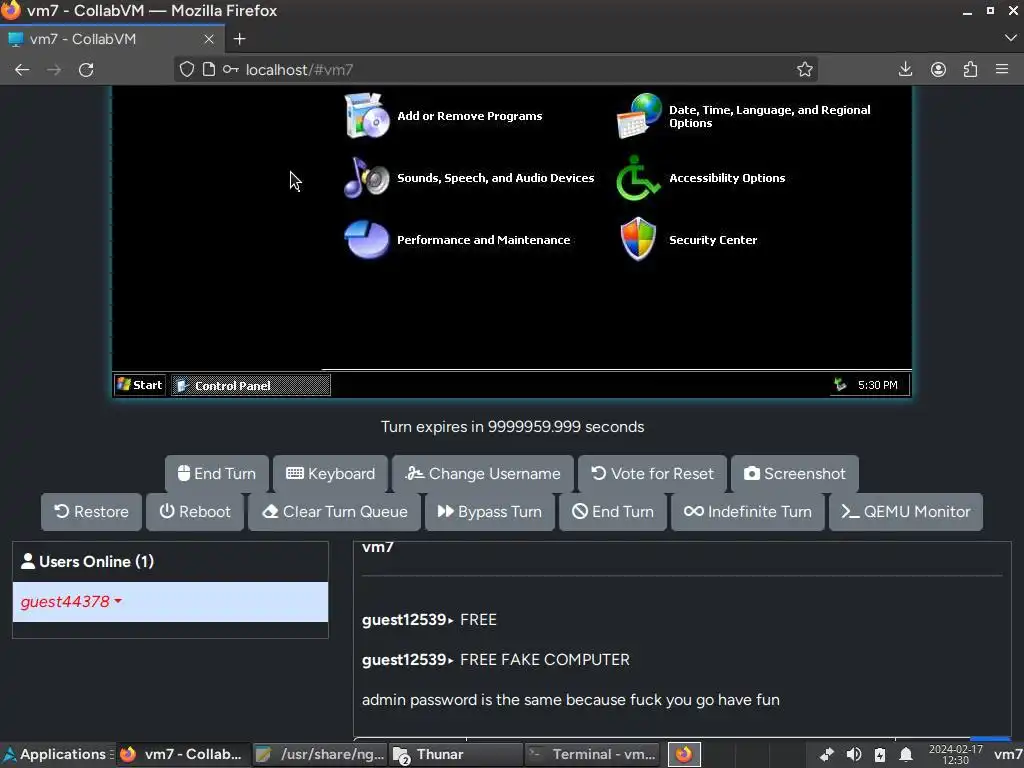Open Add or Remove Programs icon
The image size is (1024, 768).
coord(366,116)
